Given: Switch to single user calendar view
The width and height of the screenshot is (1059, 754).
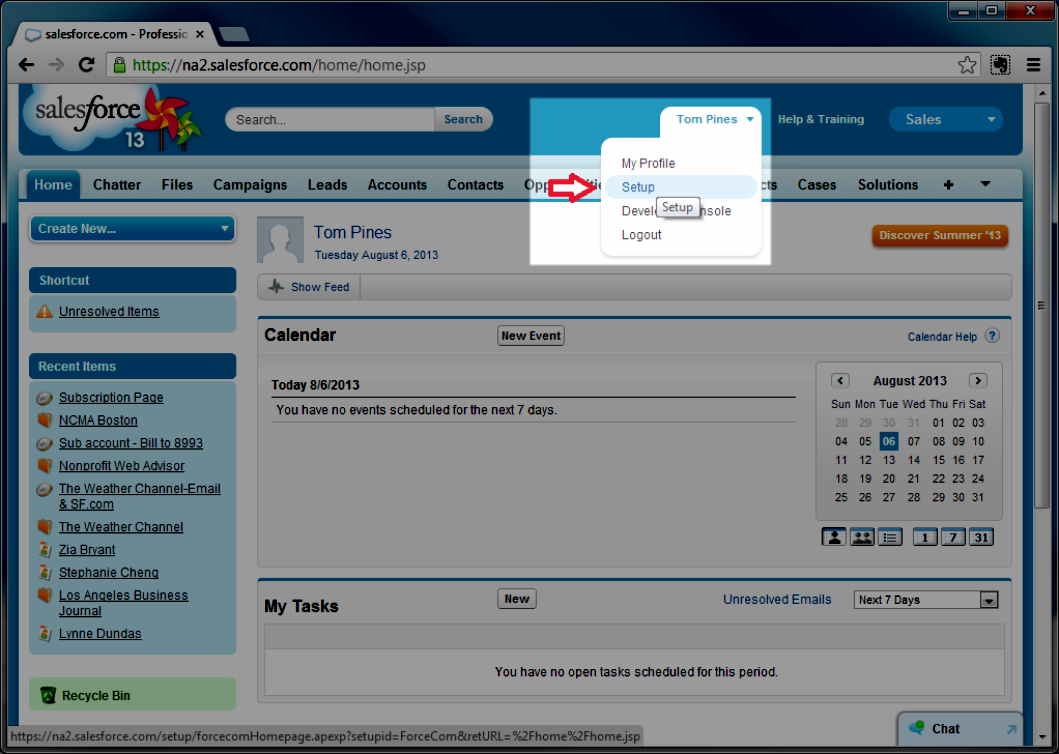Looking at the screenshot, I should click(x=834, y=537).
